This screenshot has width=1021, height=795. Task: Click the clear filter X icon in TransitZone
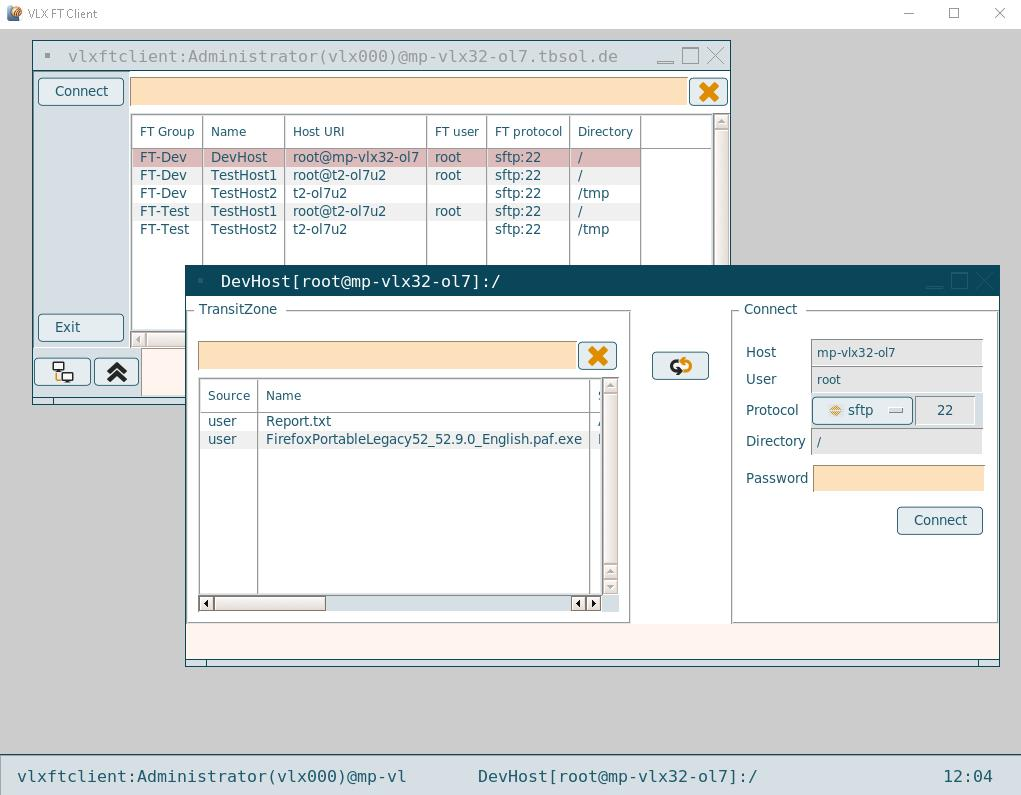tap(597, 356)
